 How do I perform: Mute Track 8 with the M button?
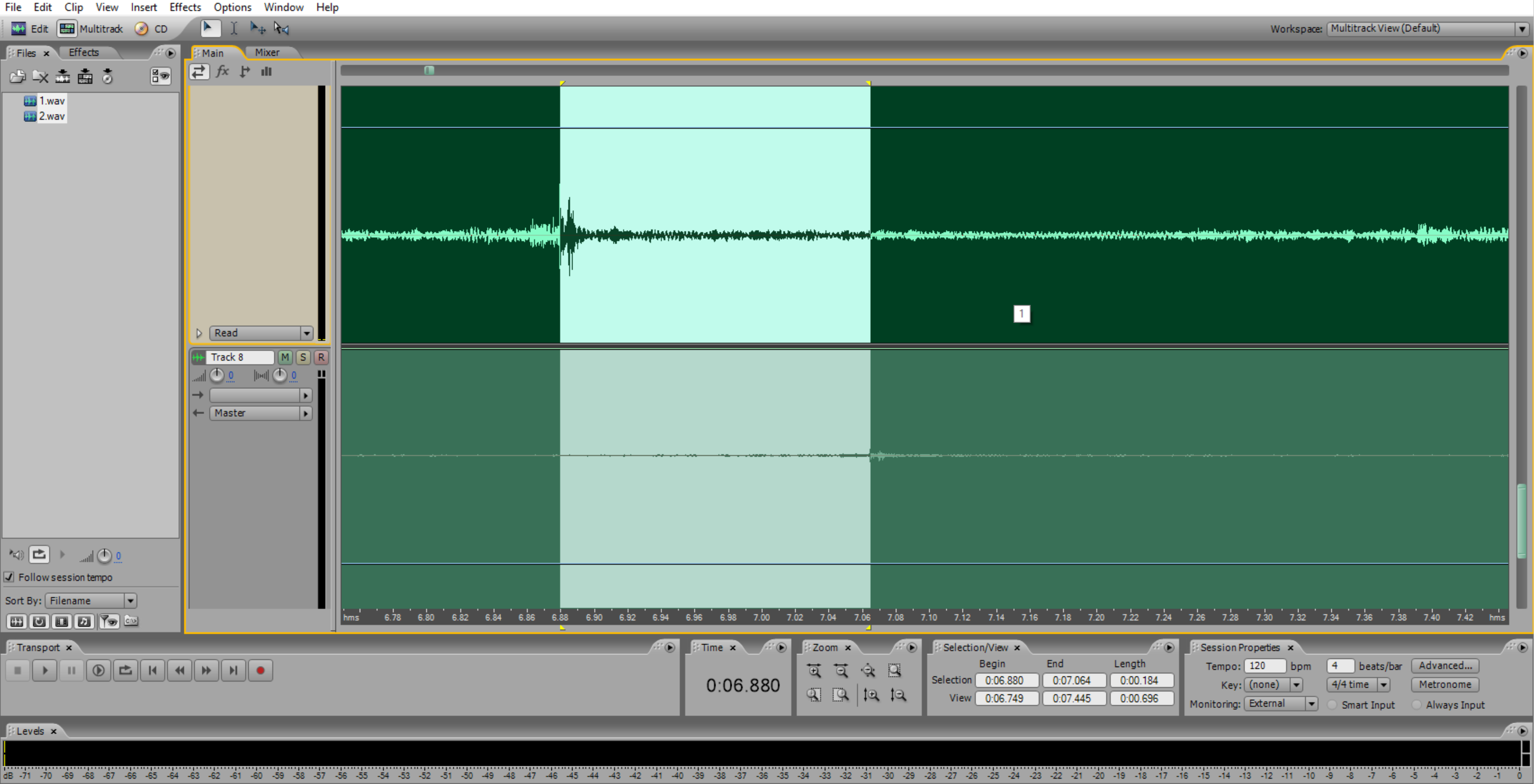click(x=285, y=358)
